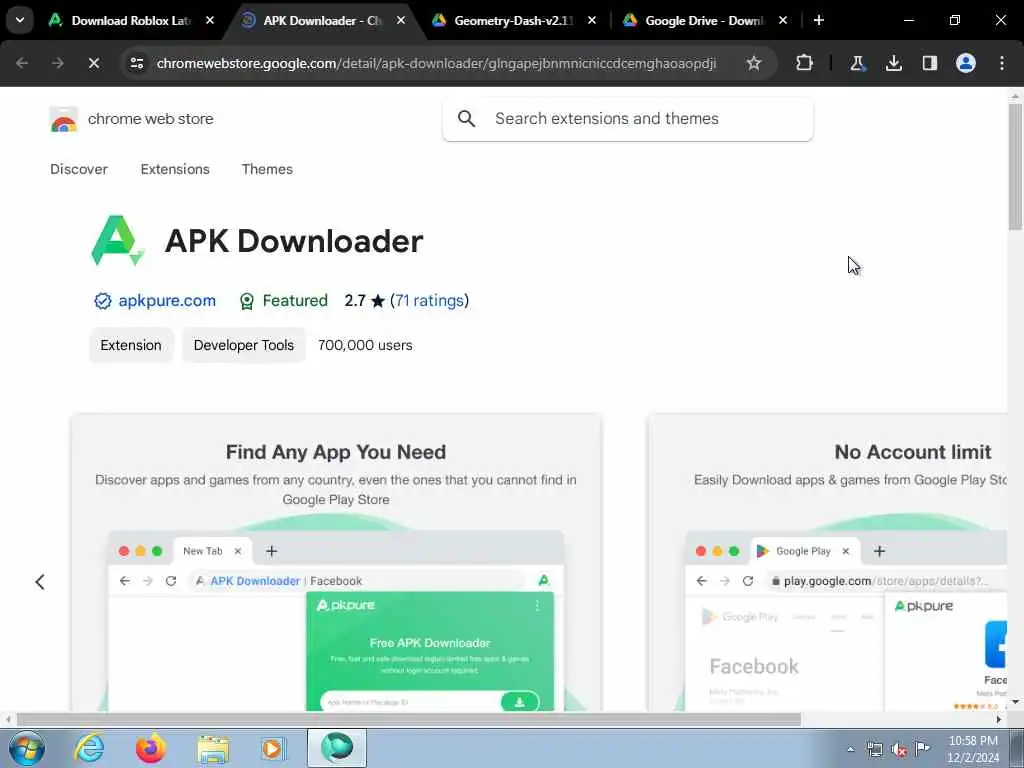The width and height of the screenshot is (1024, 768).
Task: View site information icon in address bar
Action: tap(136, 63)
